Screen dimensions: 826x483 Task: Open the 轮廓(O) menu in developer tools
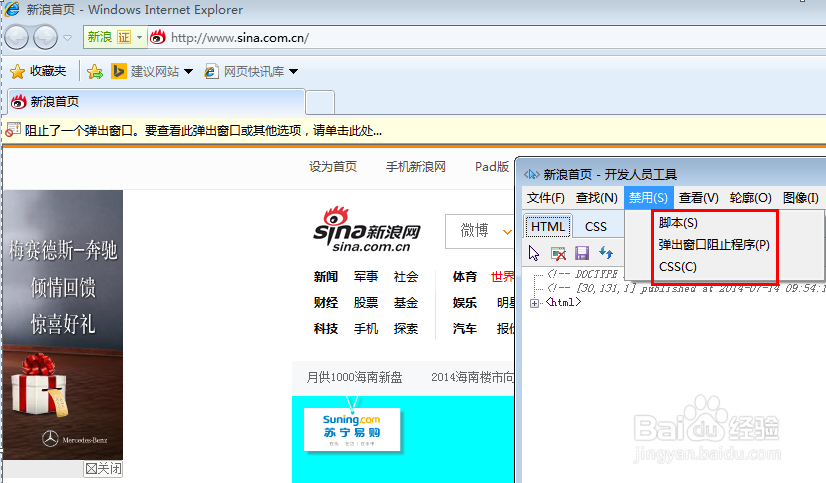point(750,198)
